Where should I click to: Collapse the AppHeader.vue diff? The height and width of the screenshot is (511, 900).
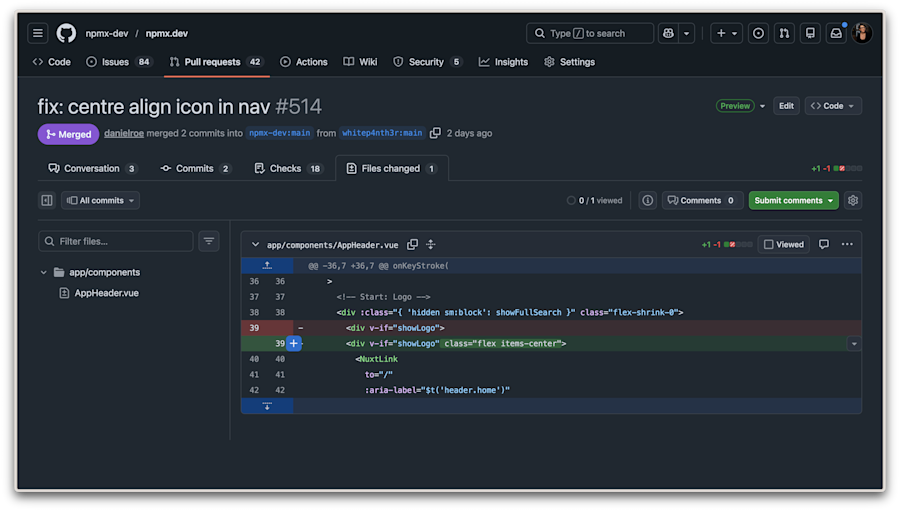[255, 245]
